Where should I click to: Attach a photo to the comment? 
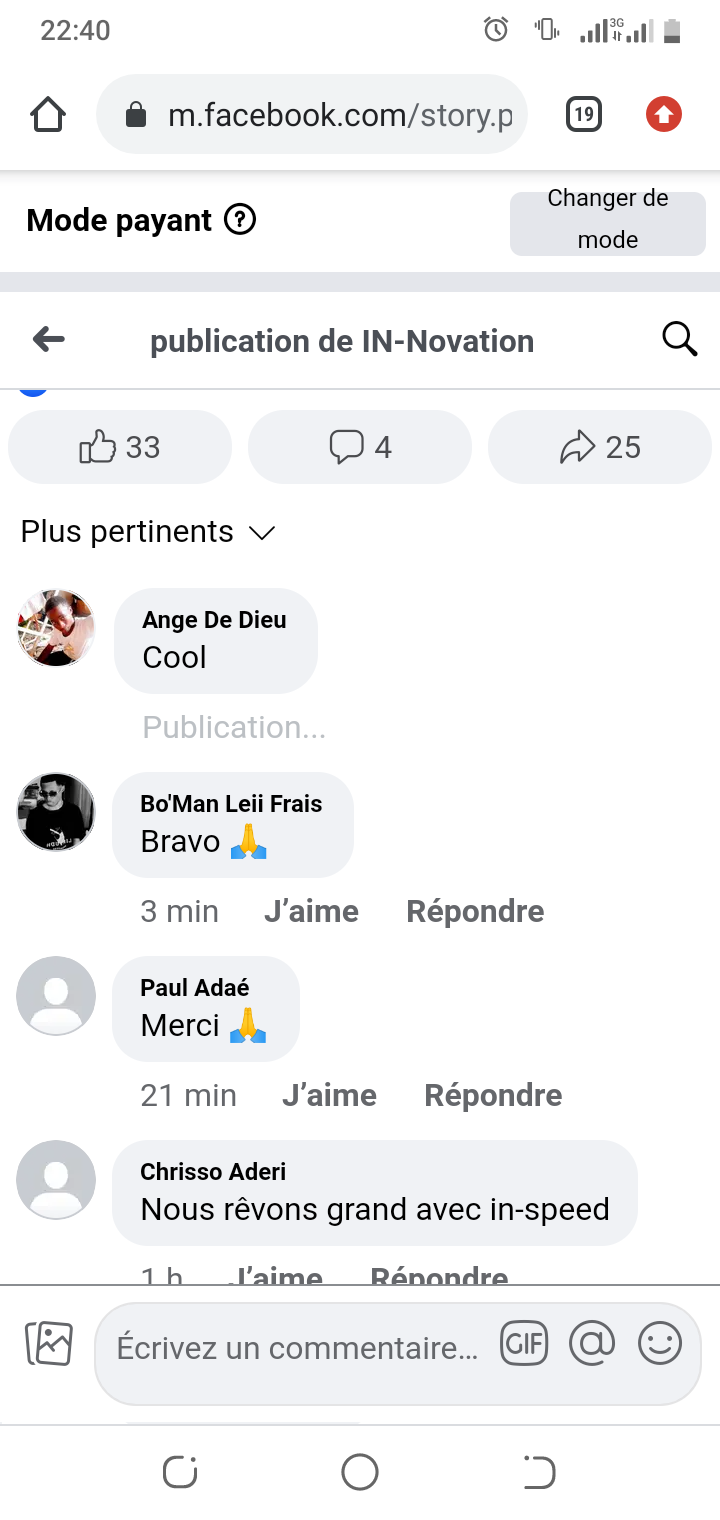coord(49,1343)
